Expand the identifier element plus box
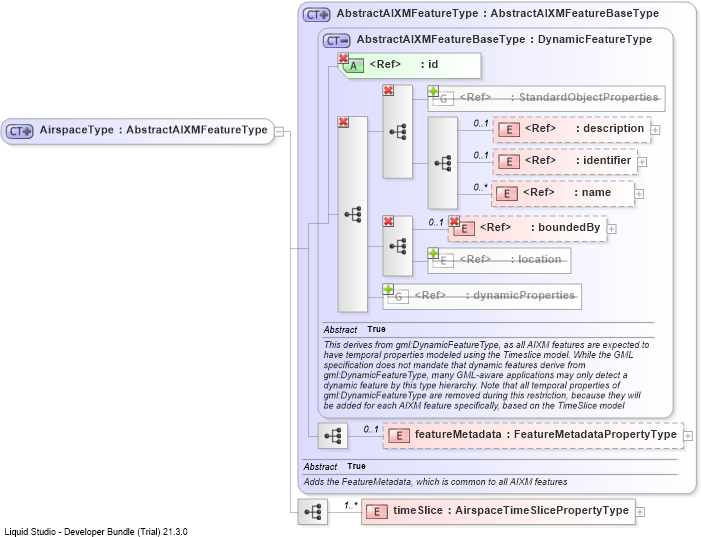This screenshot has width=701, height=537. (642, 162)
